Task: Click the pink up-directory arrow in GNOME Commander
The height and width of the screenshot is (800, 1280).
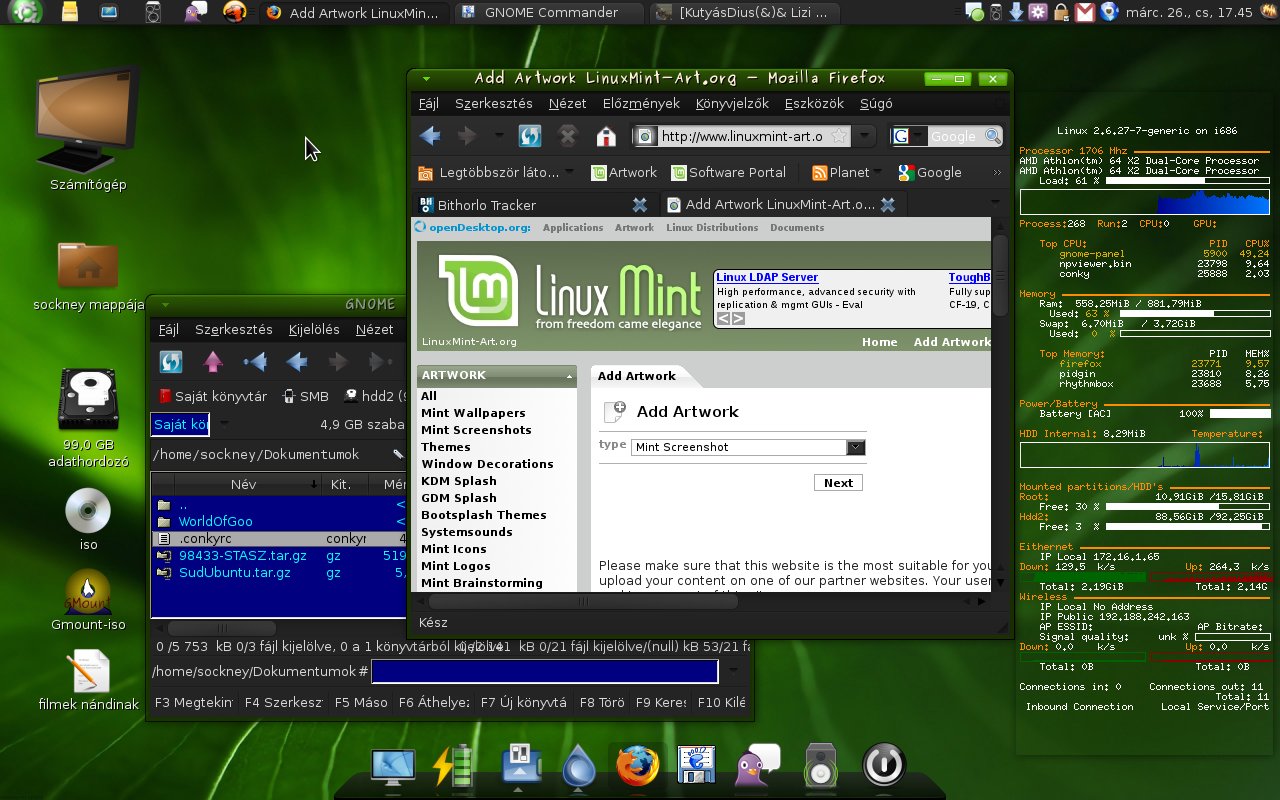Action: click(x=212, y=362)
